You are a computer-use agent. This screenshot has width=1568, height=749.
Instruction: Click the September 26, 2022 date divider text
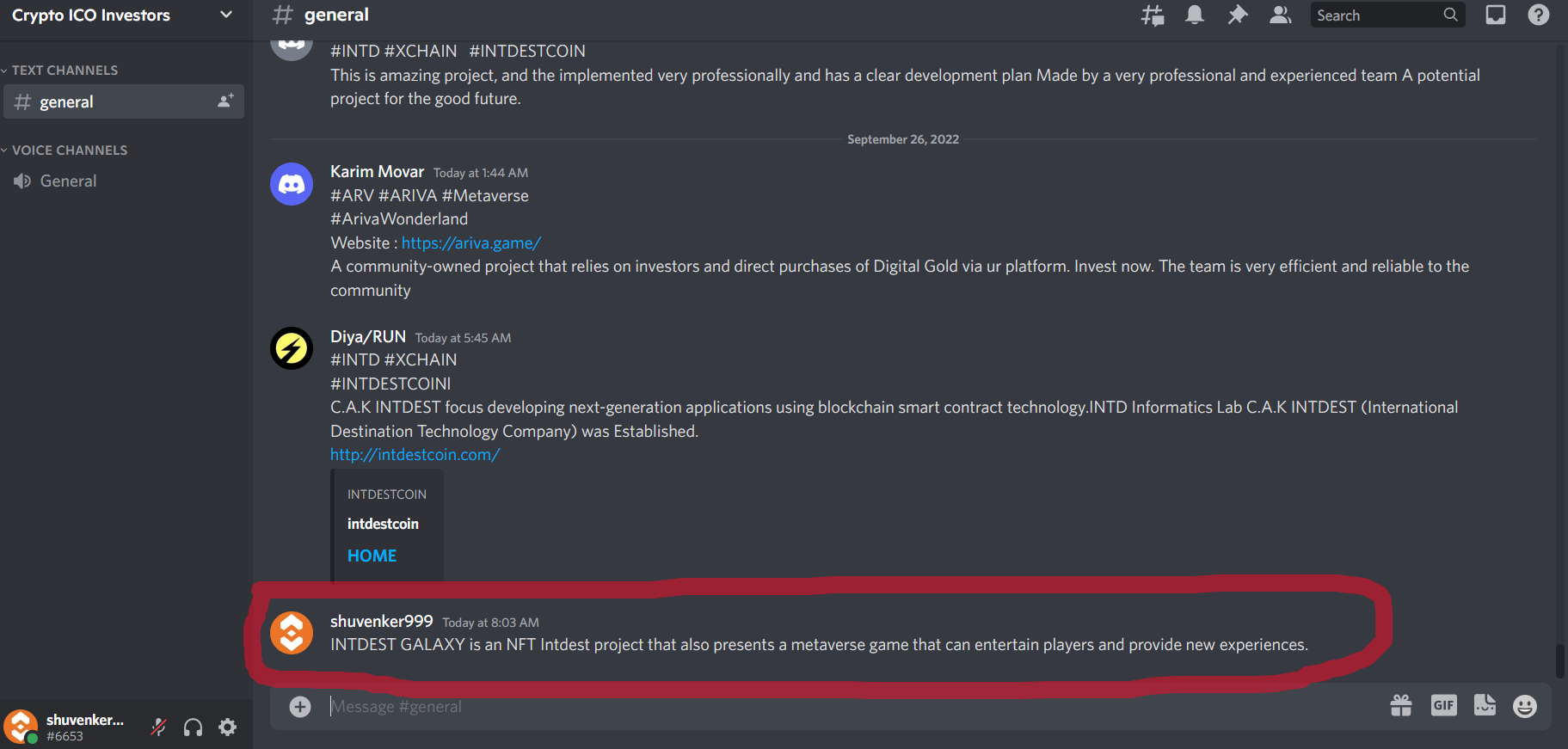pyautogui.click(x=903, y=139)
